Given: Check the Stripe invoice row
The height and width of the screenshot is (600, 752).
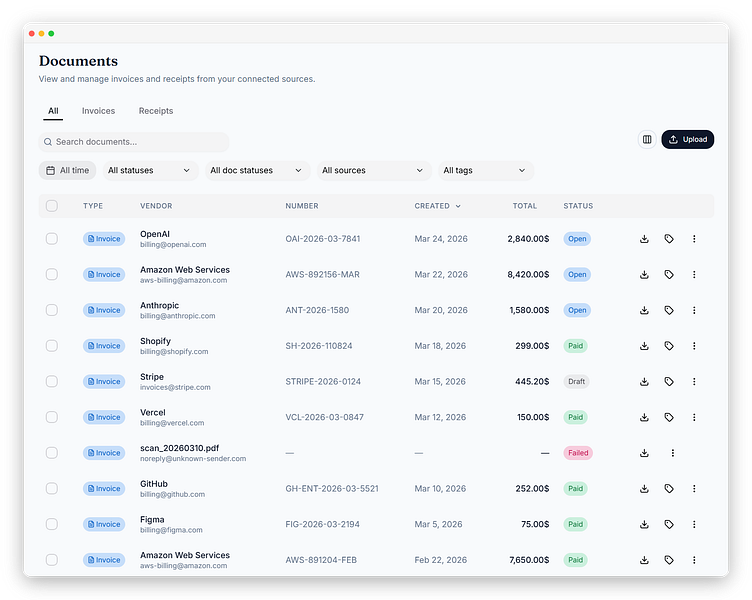Looking at the screenshot, I should (52, 382).
